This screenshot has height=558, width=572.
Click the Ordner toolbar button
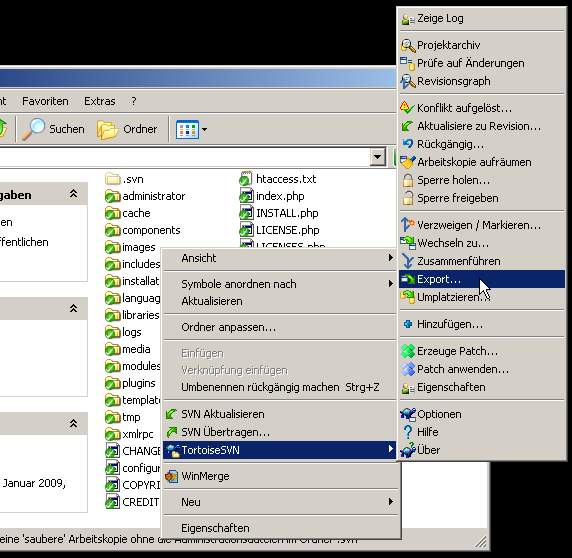tap(127, 129)
